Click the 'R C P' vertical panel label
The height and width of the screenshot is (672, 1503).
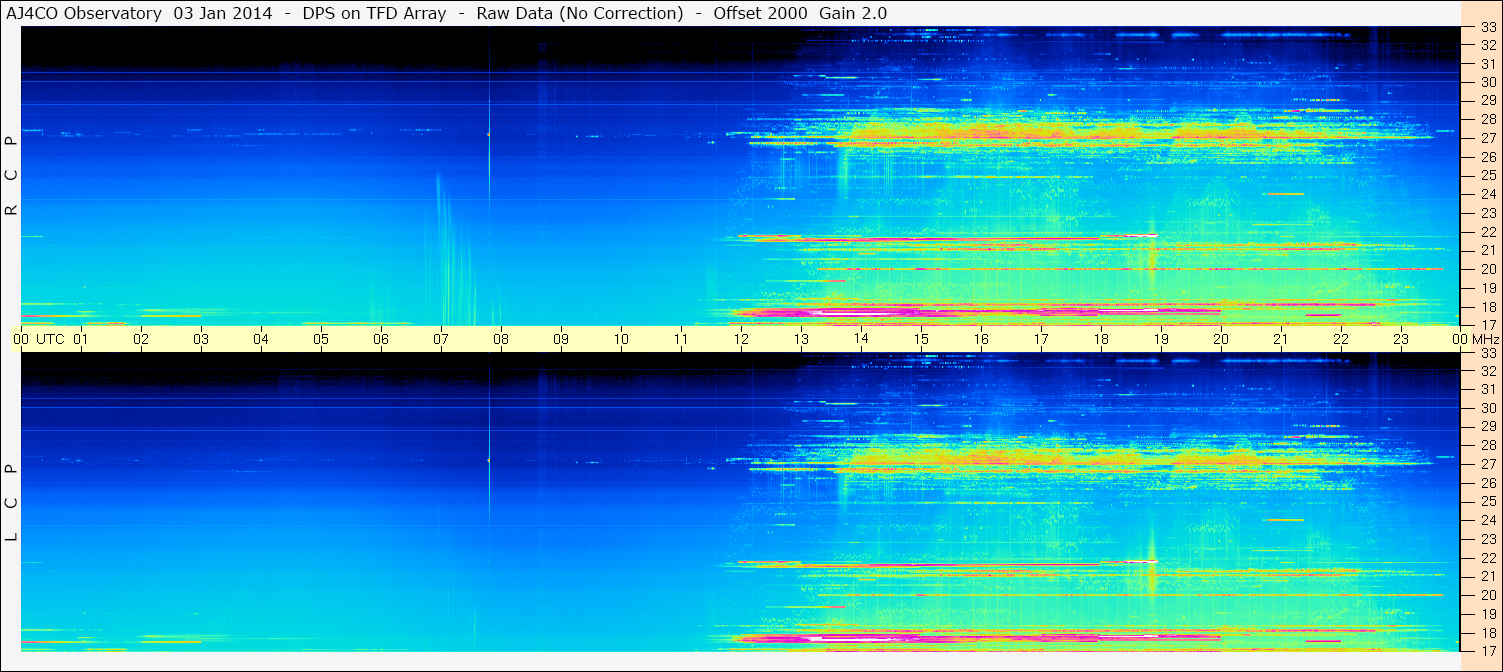(x=11, y=176)
